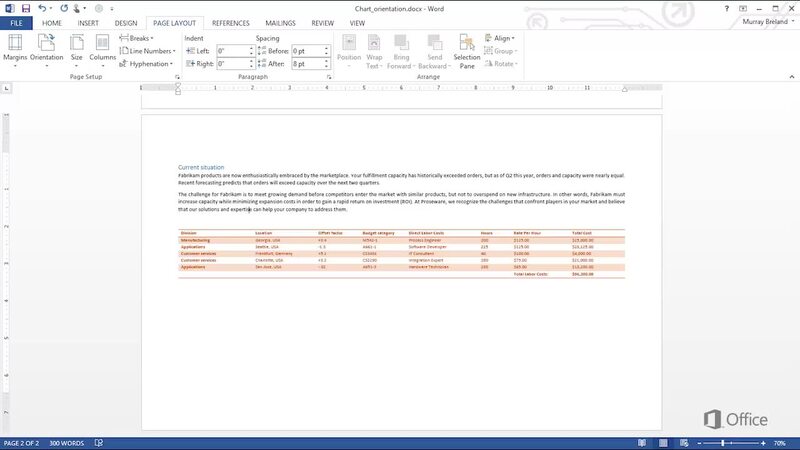Click the Spacing Before input field
This screenshot has height=450, width=800.
tap(308, 50)
